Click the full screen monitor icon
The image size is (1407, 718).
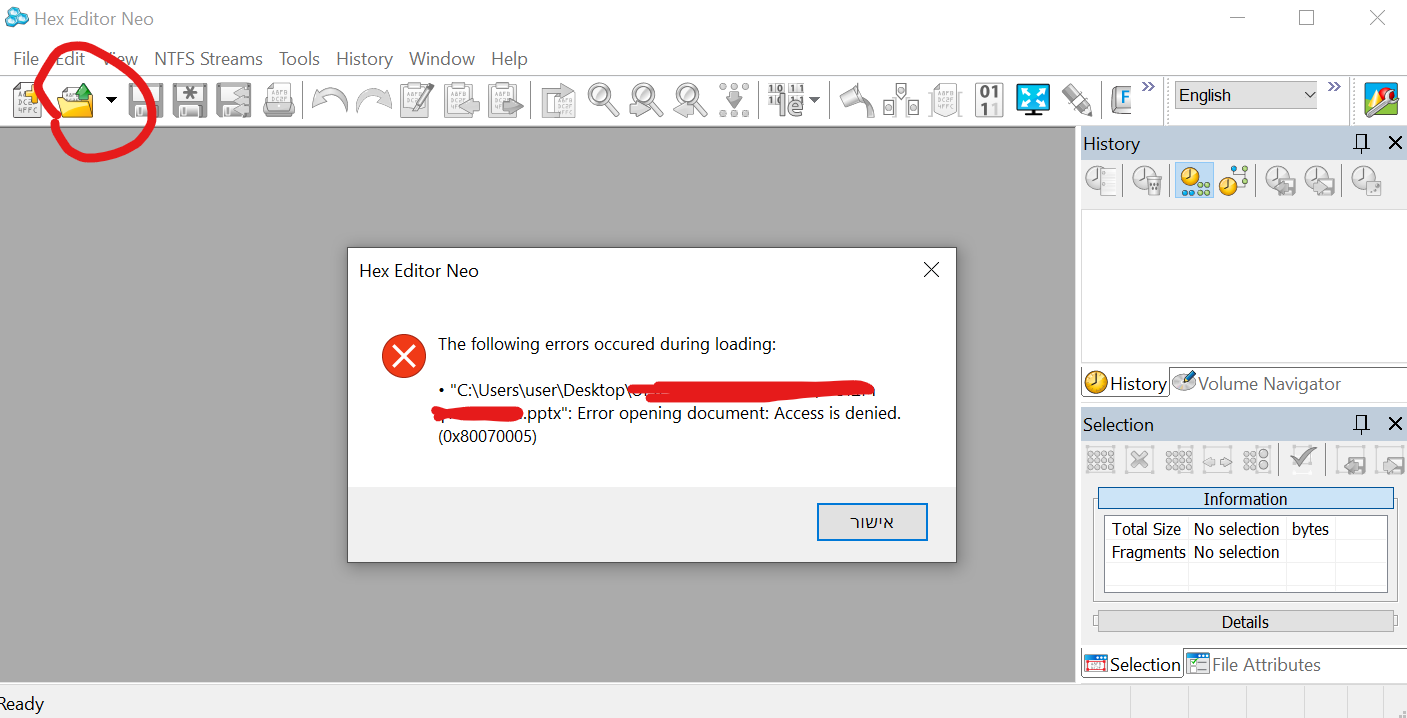(1032, 100)
